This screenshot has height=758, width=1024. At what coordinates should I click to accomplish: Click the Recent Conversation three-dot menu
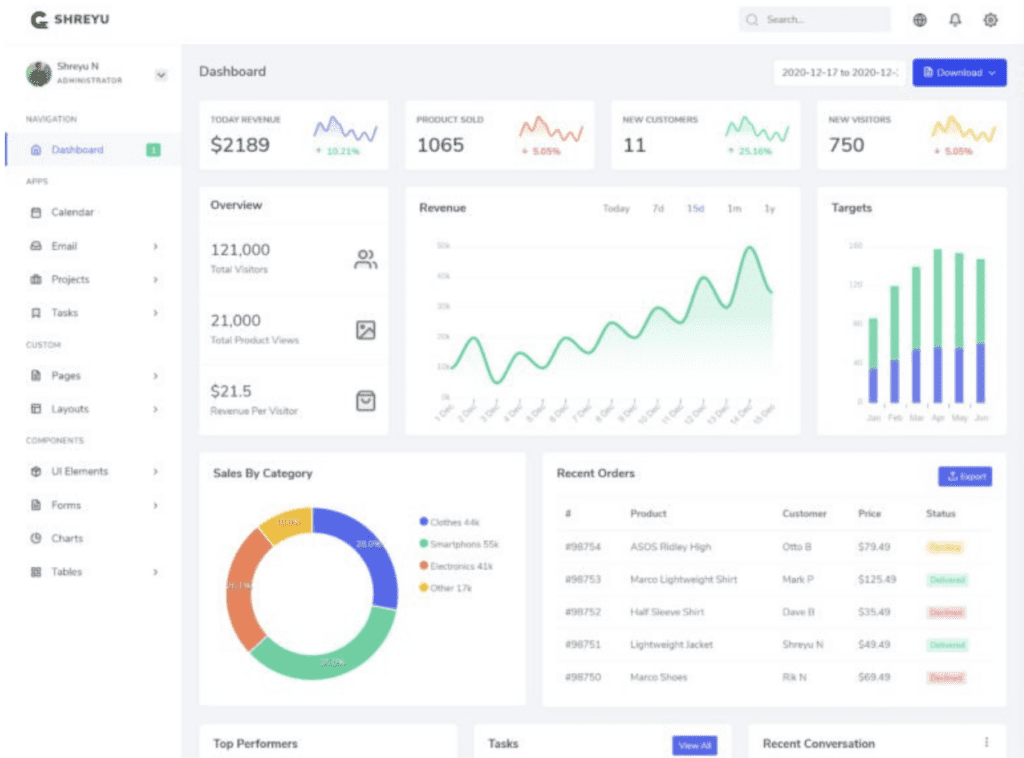(x=986, y=742)
